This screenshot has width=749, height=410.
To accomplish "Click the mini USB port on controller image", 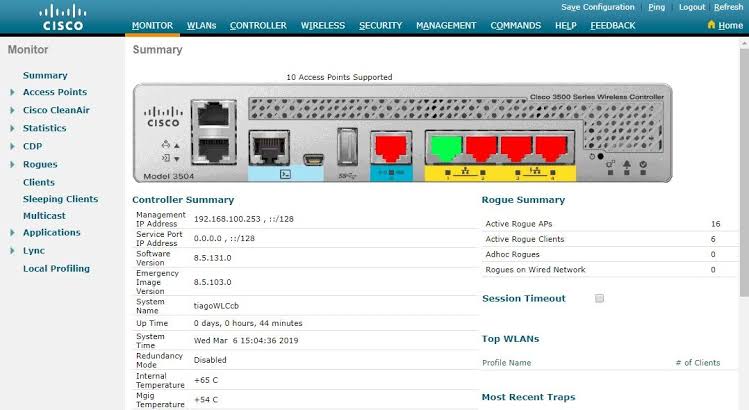I will pyautogui.click(x=313, y=160).
